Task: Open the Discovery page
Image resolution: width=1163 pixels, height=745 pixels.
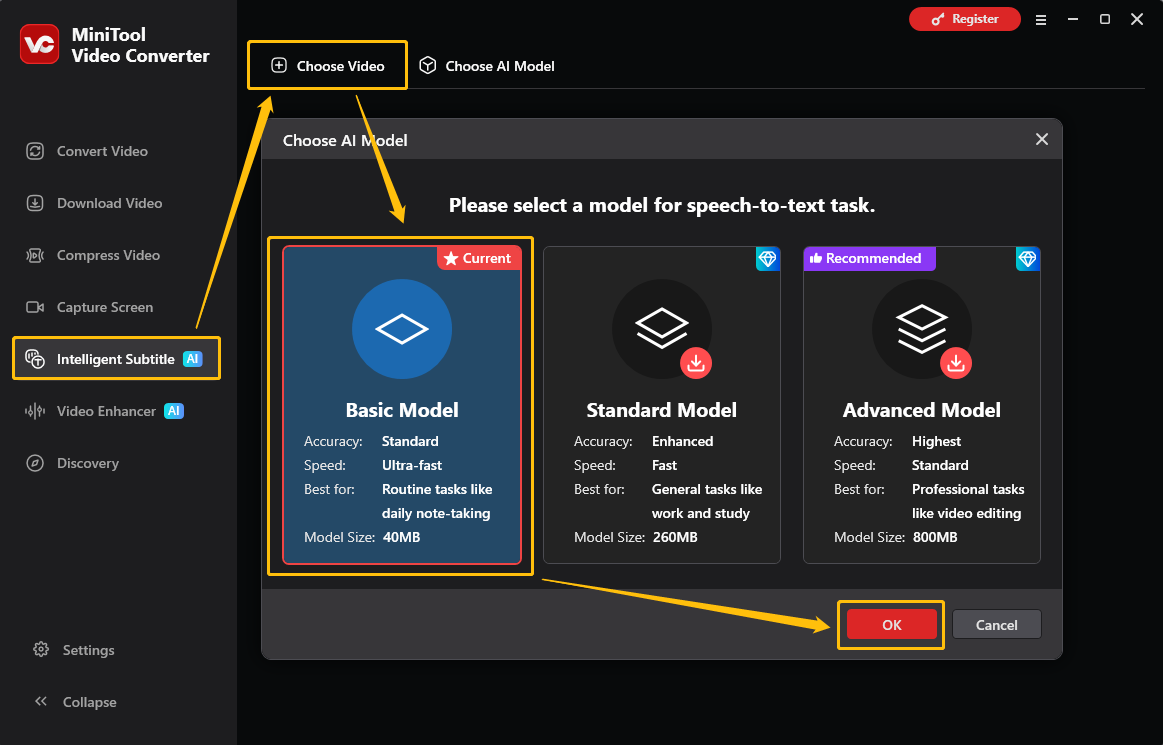Action: pyautogui.click(x=72, y=463)
